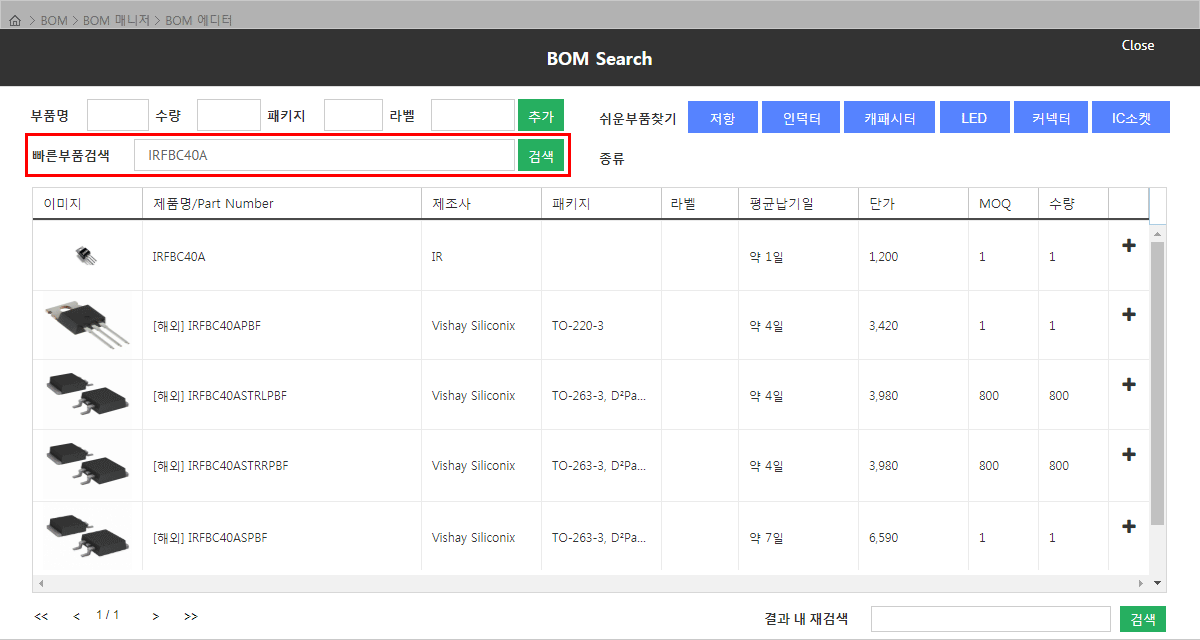This screenshot has height=640, width=1200.
Task: Close the BOM Search dialog
Action: [x=1137, y=46]
